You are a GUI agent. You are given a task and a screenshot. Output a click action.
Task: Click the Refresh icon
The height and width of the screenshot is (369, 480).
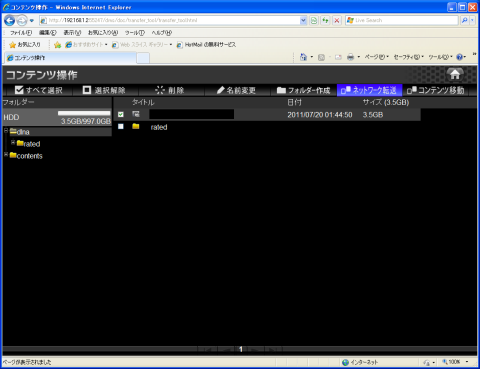pyautogui.click(x=325, y=20)
